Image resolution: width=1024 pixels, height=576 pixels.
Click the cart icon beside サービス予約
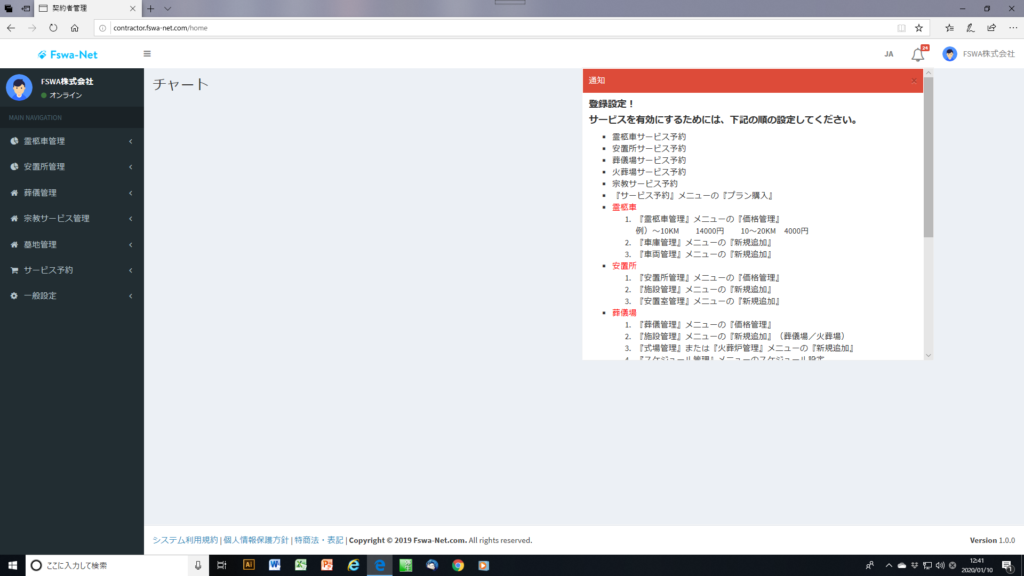[14, 270]
